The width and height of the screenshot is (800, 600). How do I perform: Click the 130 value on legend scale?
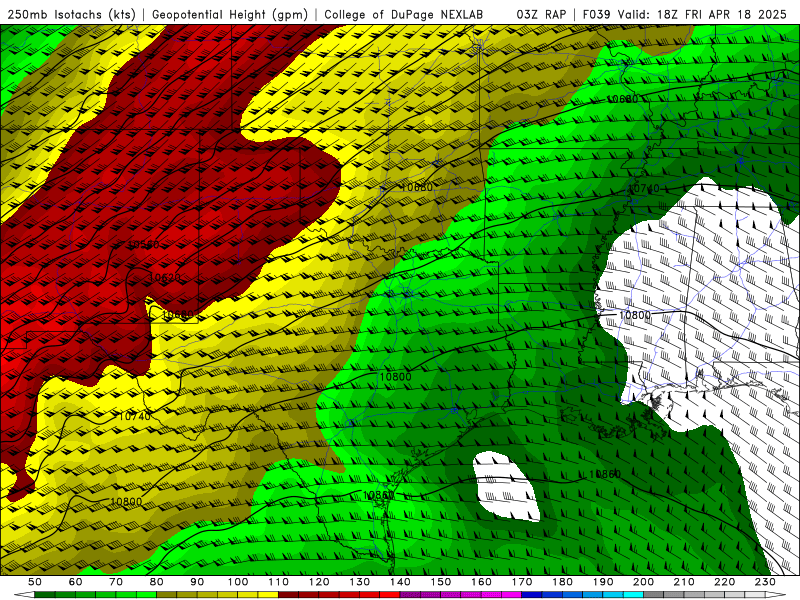(360, 582)
